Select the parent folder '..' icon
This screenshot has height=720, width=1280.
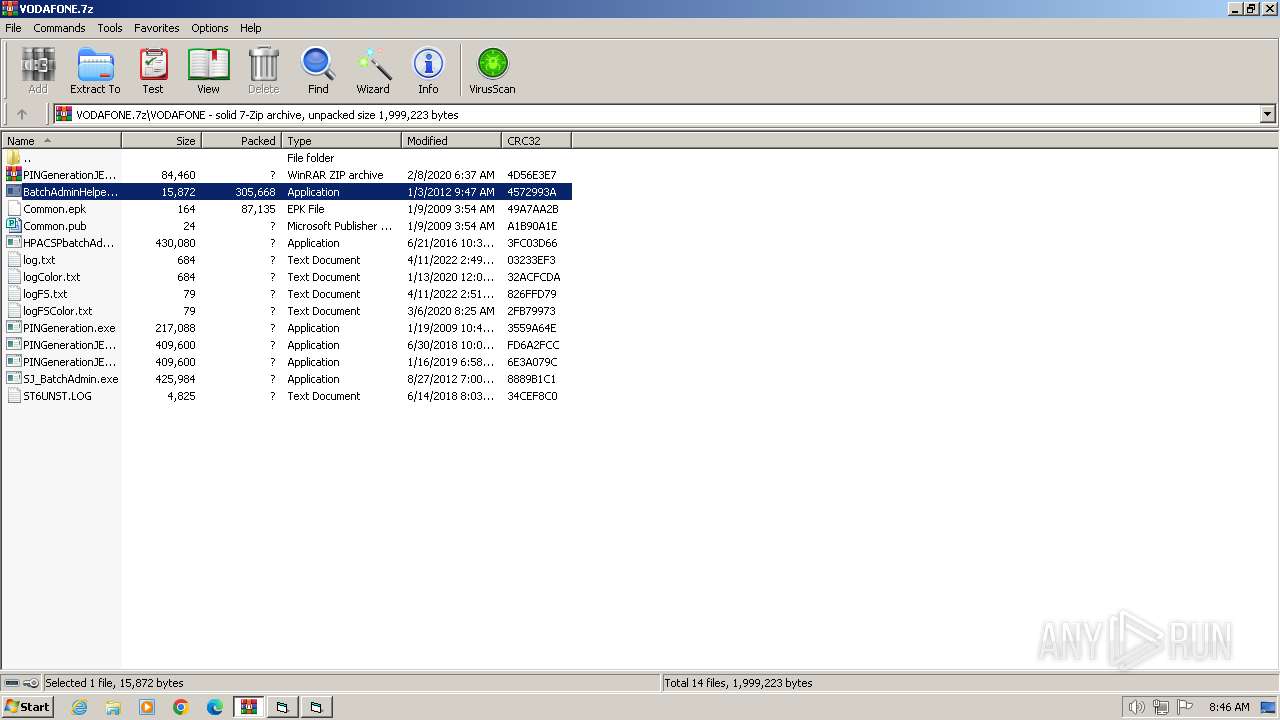[x=13, y=158]
